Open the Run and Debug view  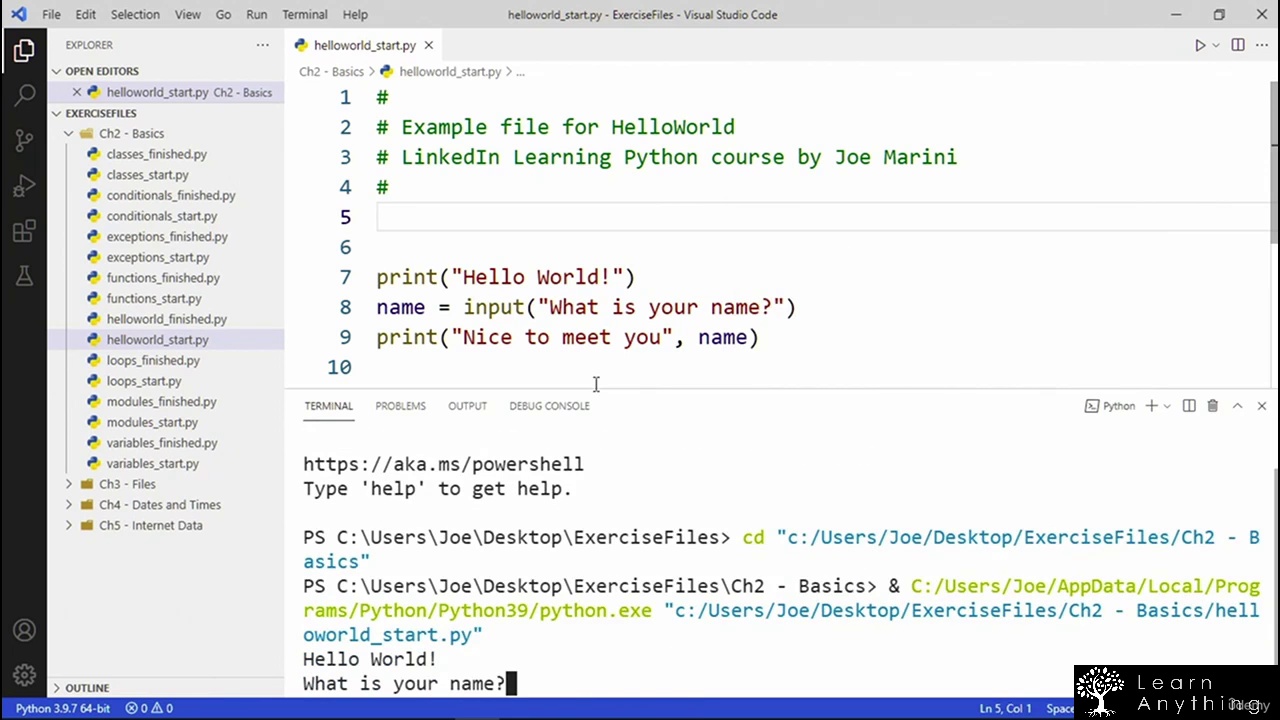24,186
